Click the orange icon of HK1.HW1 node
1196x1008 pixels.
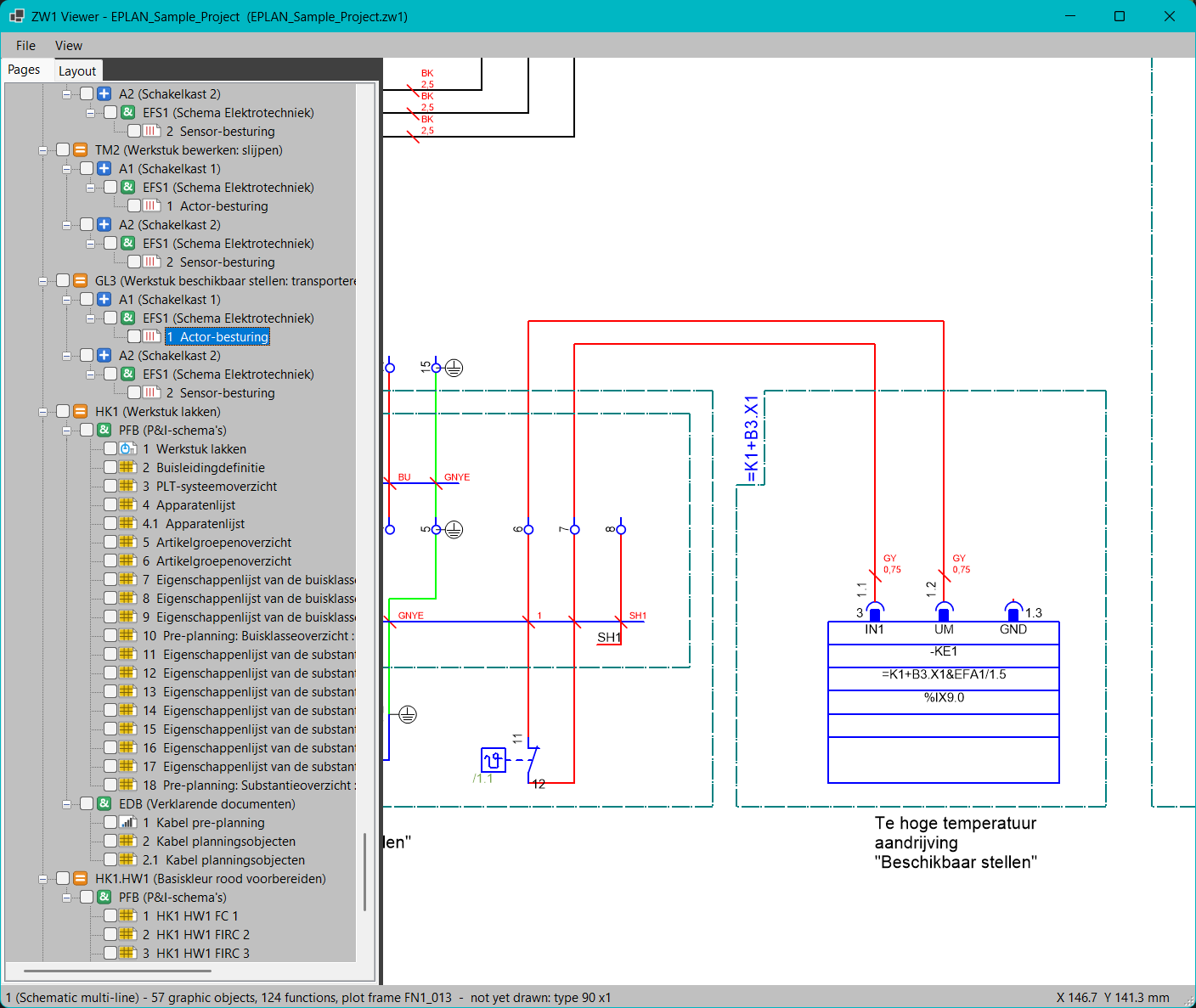point(81,879)
